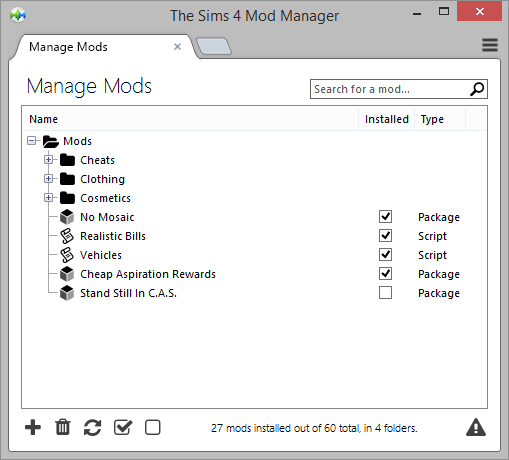This screenshot has height=460, width=509.
Task: Maximize the Mod Manager window
Action: [x=444, y=12]
